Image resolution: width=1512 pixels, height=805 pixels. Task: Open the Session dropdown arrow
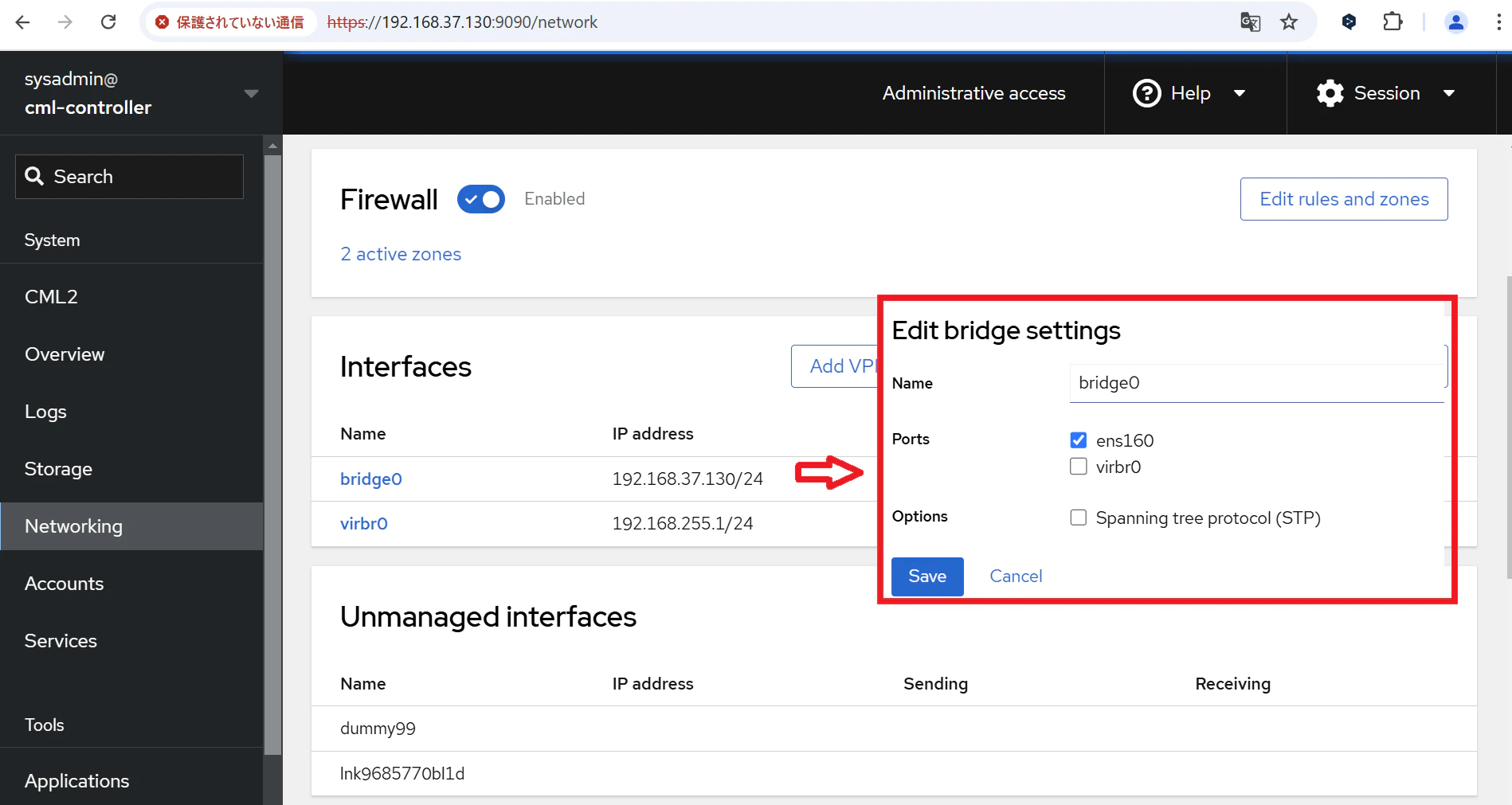click(1449, 93)
